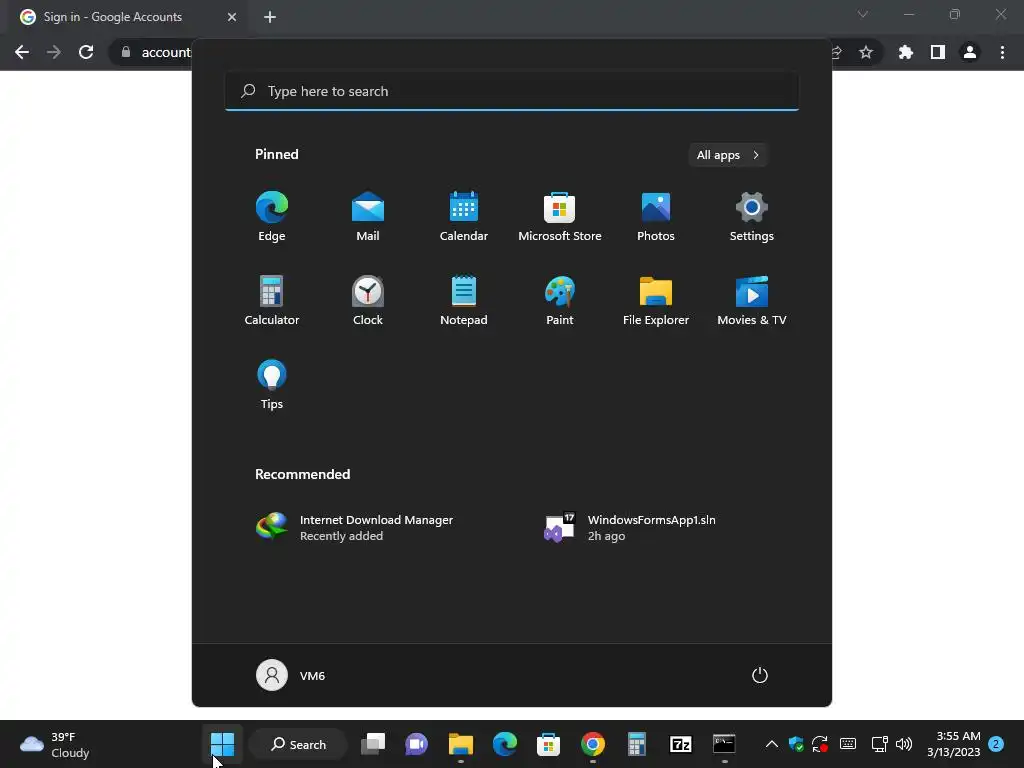Focus the Type here to search field

click(512, 91)
